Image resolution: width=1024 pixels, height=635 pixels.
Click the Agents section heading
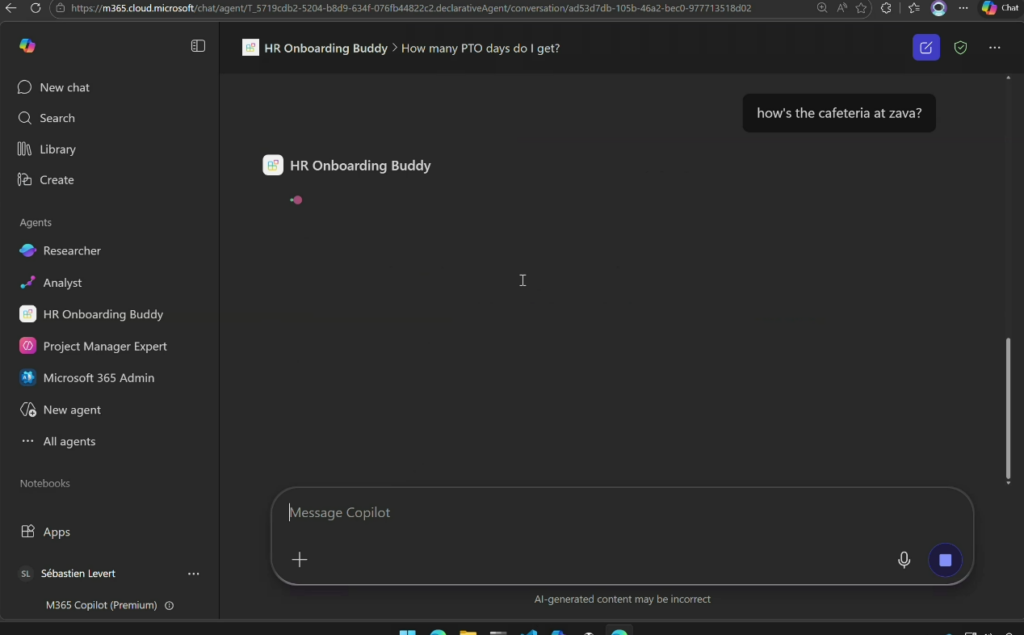[x=35, y=223]
